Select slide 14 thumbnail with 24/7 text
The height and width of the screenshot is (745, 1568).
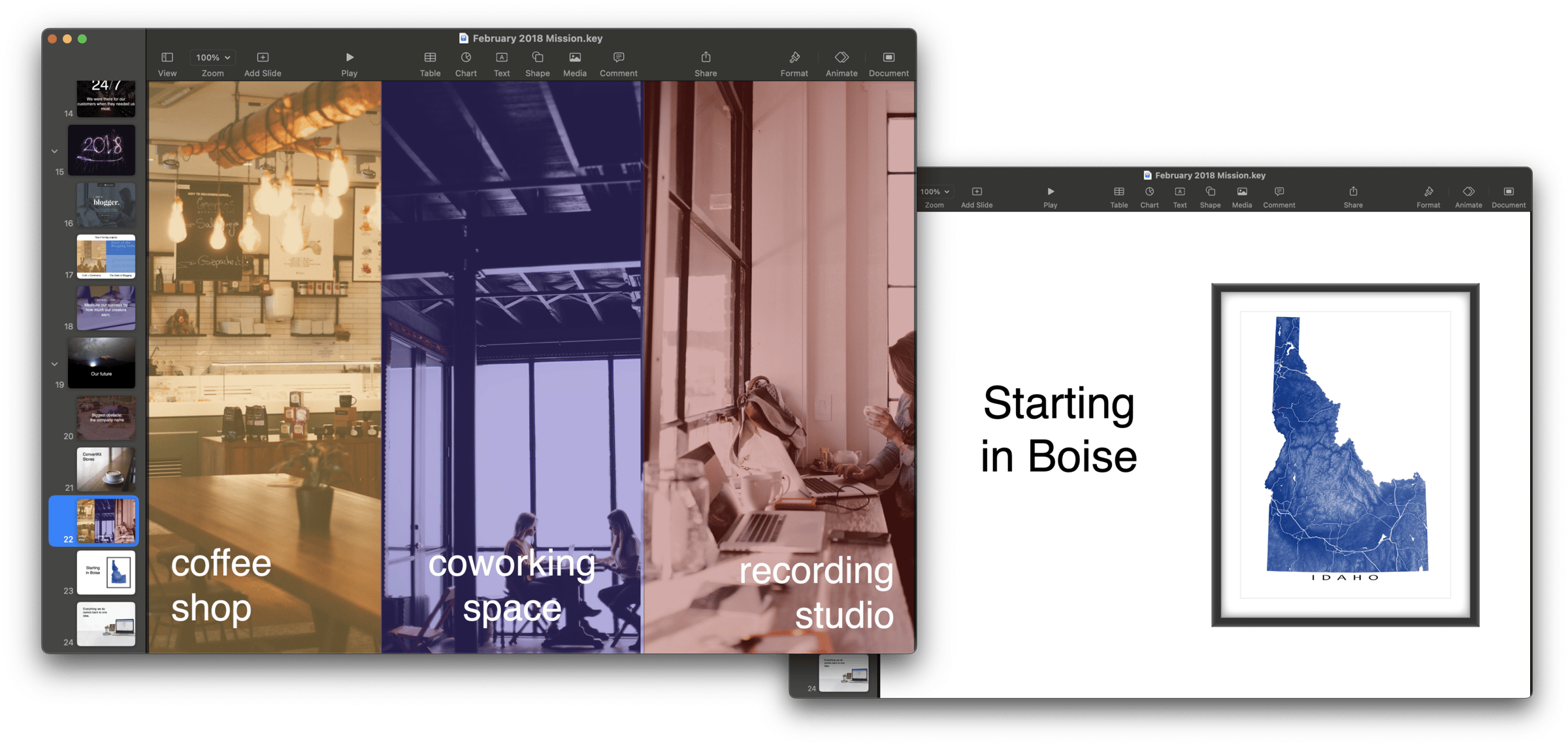[106, 99]
